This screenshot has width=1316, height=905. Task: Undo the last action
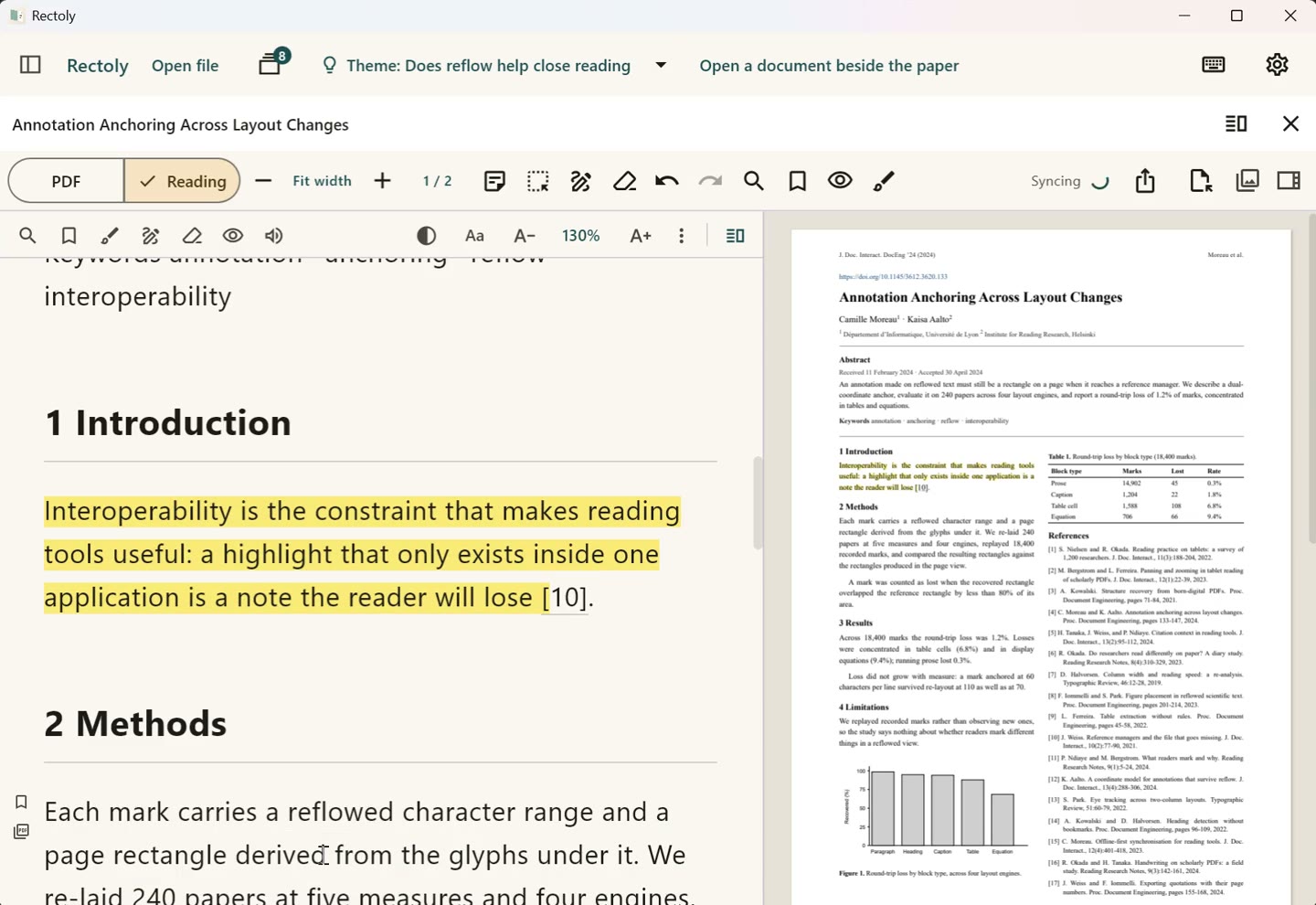pos(667,181)
